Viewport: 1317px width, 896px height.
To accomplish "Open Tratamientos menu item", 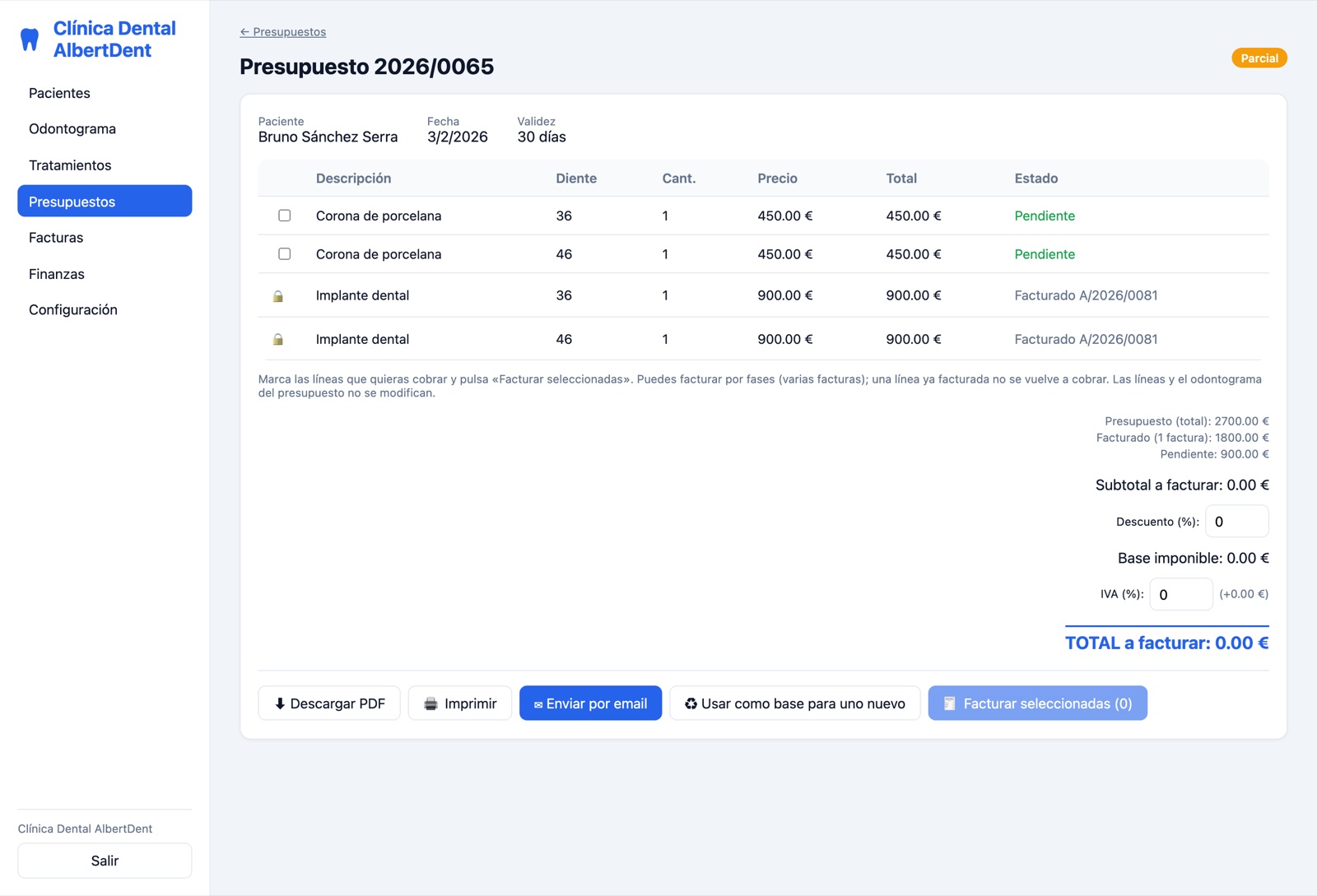I will coord(105,165).
